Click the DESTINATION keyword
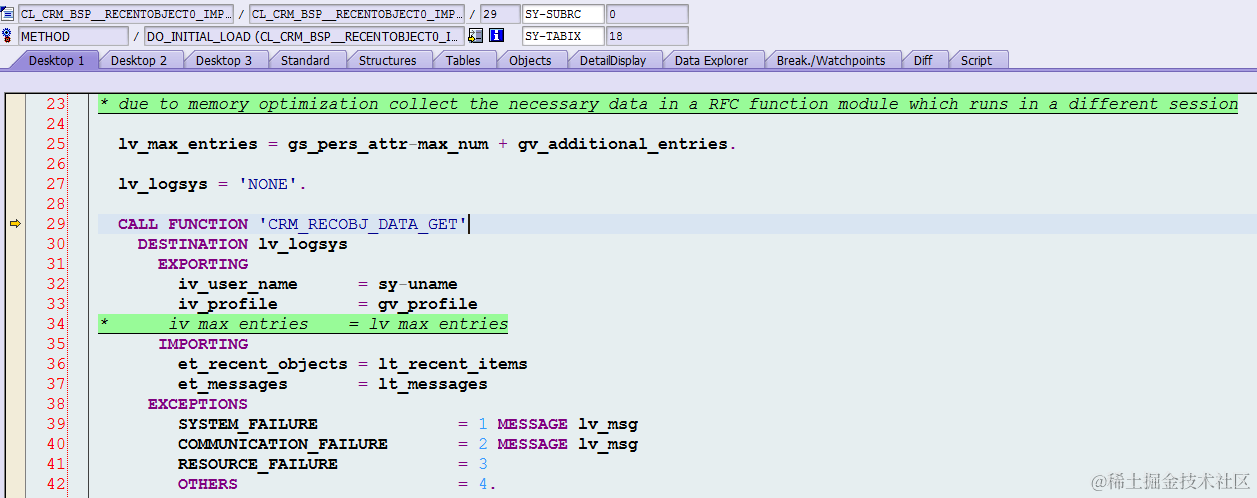 (x=193, y=244)
